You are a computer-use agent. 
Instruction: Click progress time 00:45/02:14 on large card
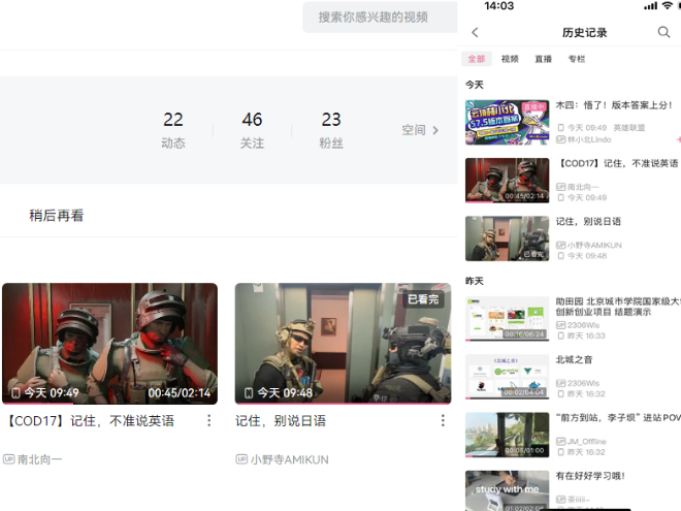coord(179,393)
